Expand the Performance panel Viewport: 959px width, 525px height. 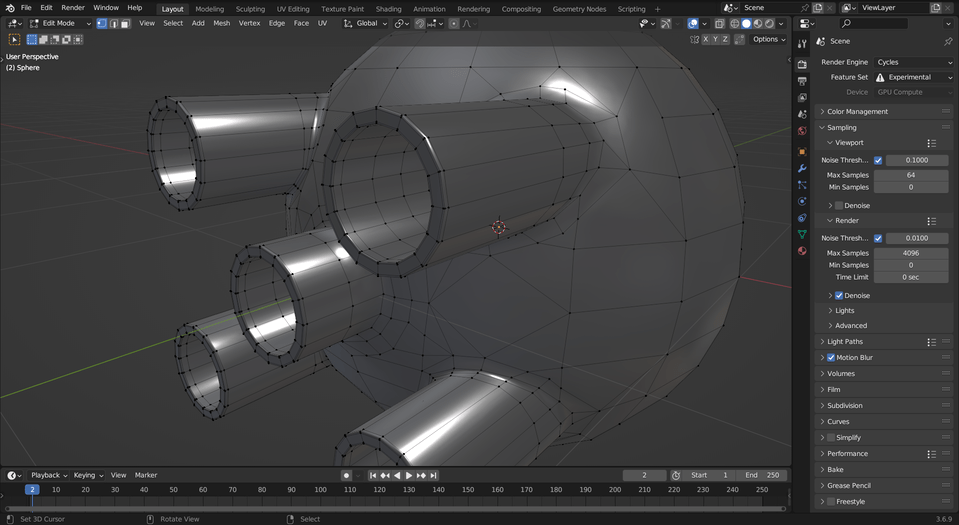[x=885, y=453]
